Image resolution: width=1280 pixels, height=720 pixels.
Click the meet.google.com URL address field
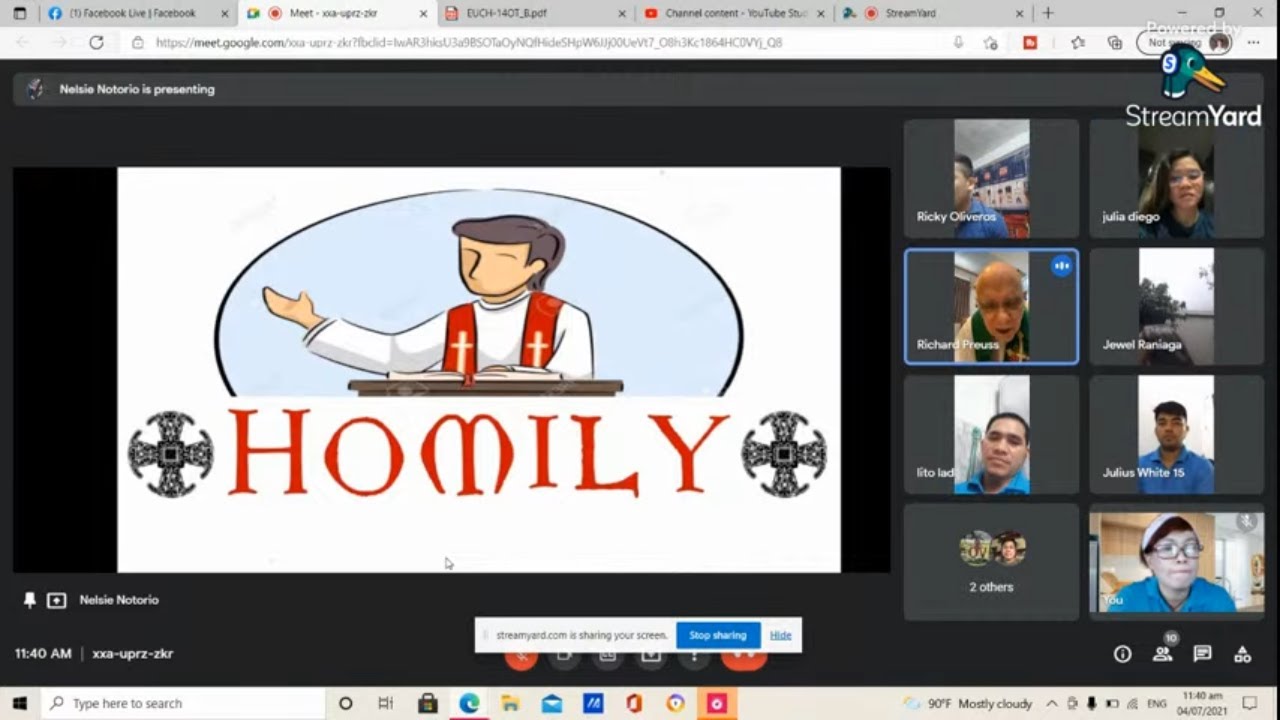pyautogui.click(x=468, y=42)
